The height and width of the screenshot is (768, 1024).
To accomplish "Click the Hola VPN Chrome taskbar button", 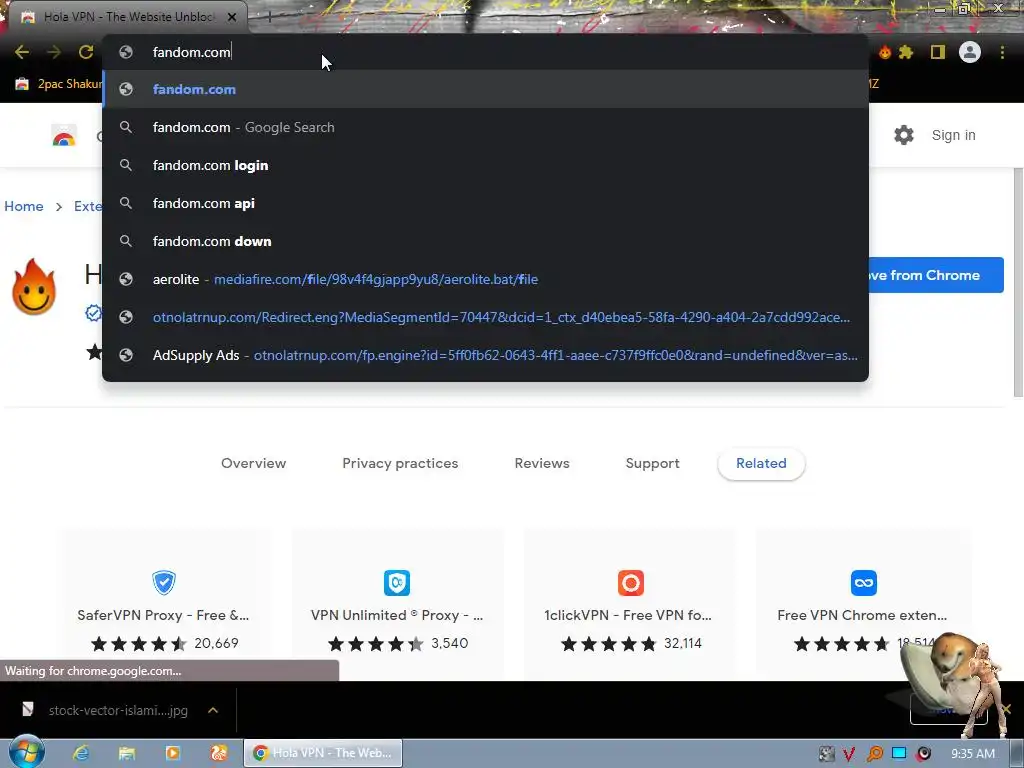I will [x=323, y=753].
